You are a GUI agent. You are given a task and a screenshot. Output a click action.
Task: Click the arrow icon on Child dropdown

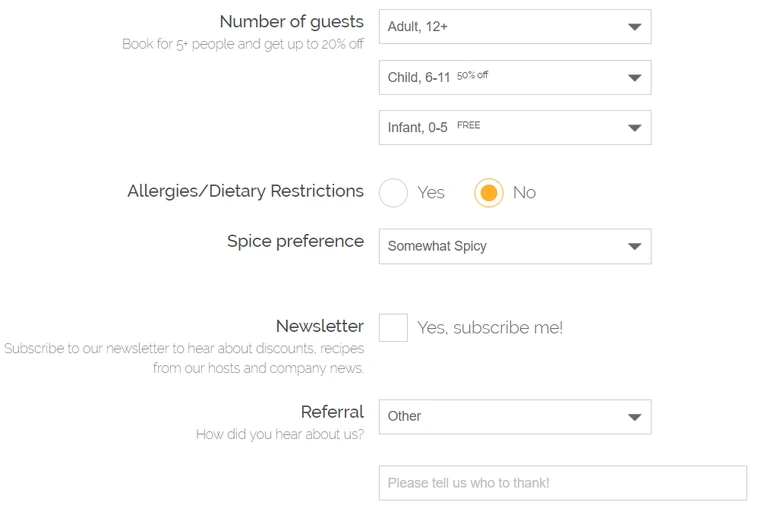634,77
